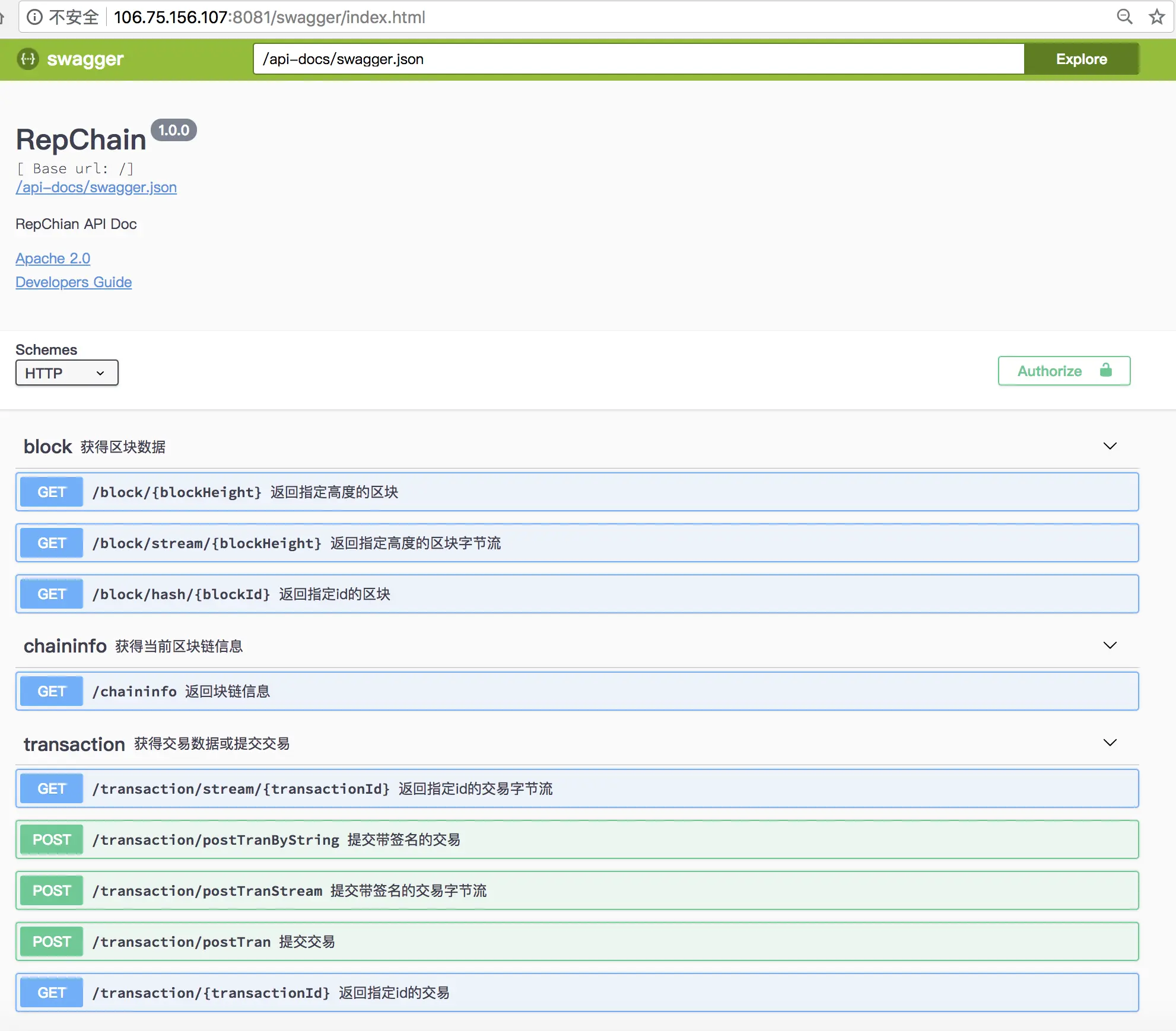This screenshot has height=1031, width=1176.
Task: Click the Swagger logo icon
Action: point(27,58)
